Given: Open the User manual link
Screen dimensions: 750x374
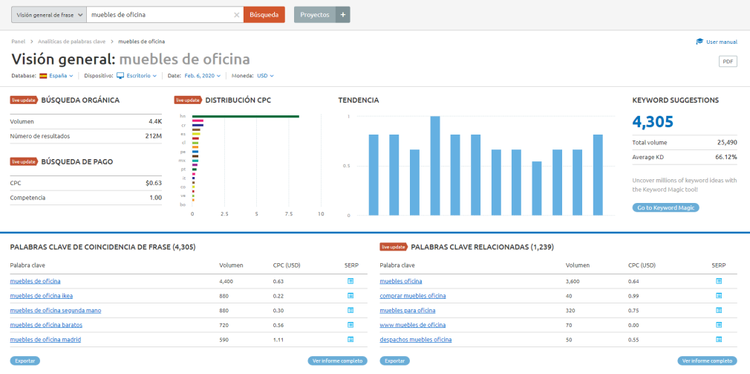Looking at the screenshot, I should (721, 42).
